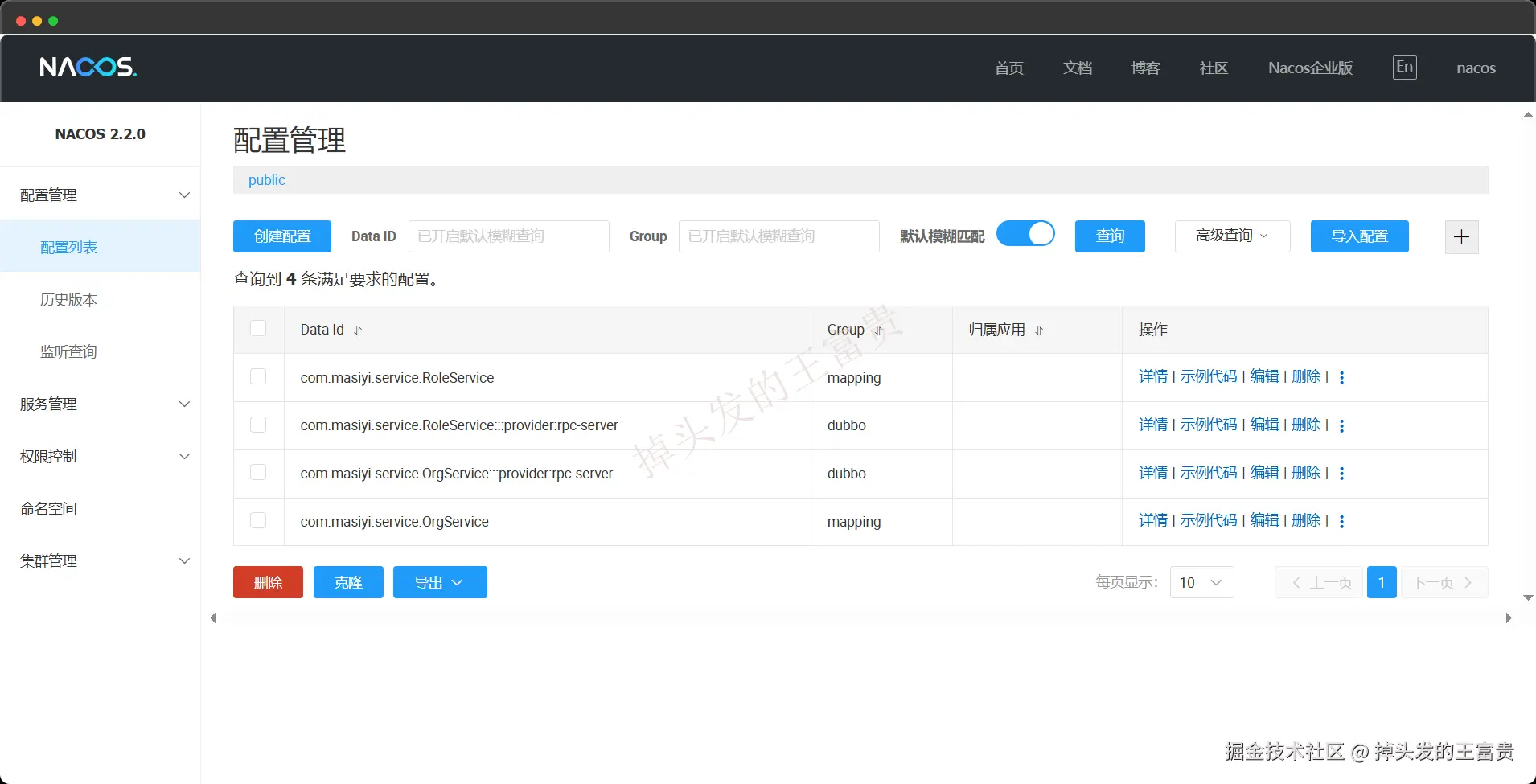Viewport: 1536px width, 784px height.
Task: Open 文档 in top navigation
Action: (1078, 68)
